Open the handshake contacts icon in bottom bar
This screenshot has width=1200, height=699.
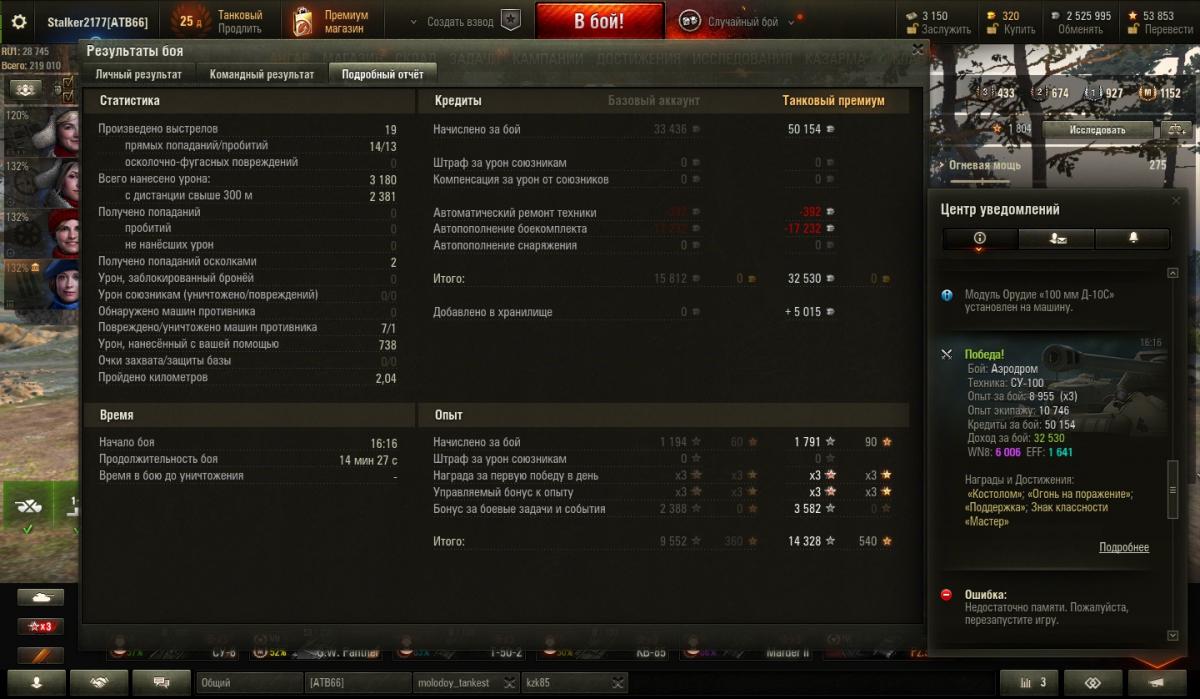tap(100, 682)
